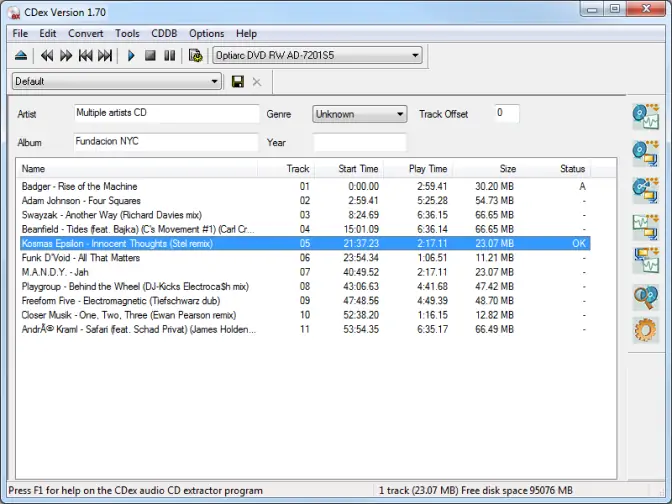Sort by the Play Time column header
The height and width of the screenshot is (504, 672).
pyautogui.click(x=418, y=168)
